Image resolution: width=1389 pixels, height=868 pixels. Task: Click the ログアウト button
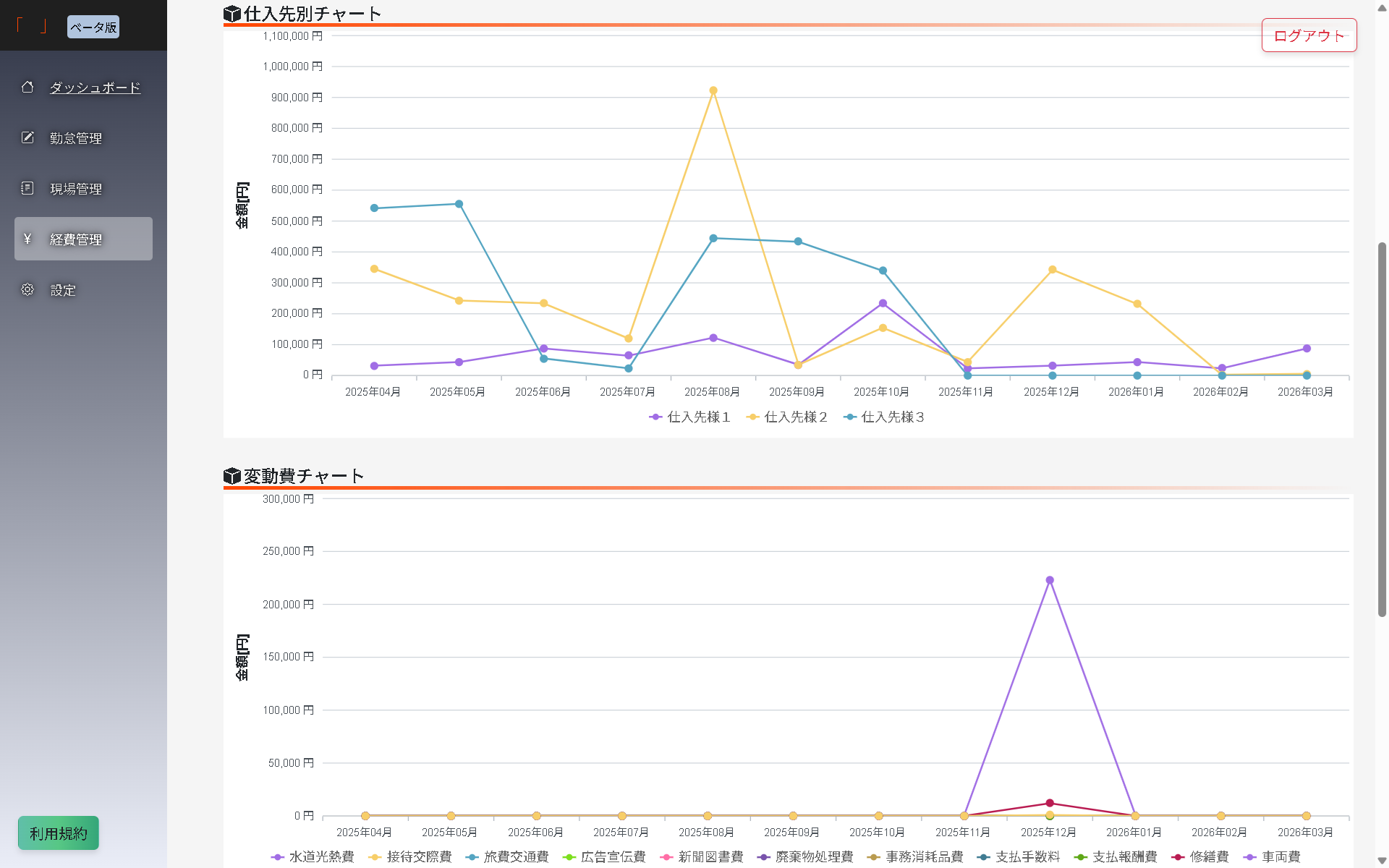pyautogui.click(x=1309, y=35)
